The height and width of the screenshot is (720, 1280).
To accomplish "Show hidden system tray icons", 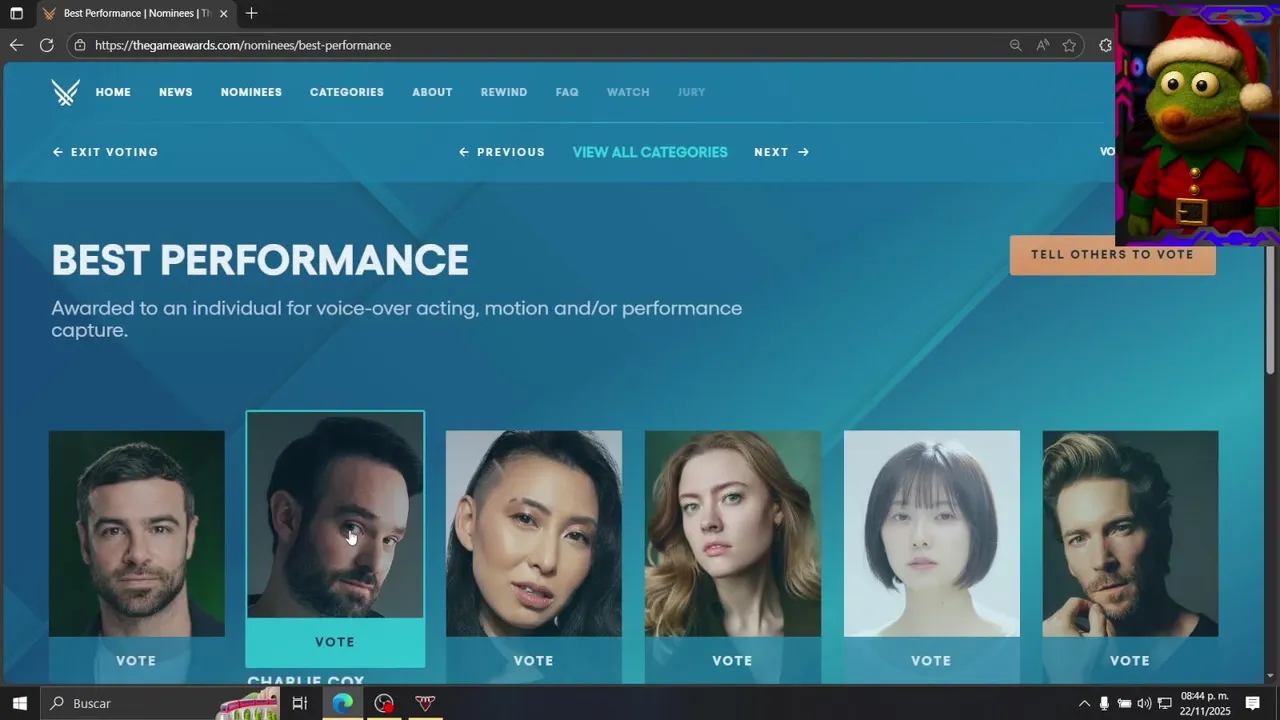I will [1084, 703].
